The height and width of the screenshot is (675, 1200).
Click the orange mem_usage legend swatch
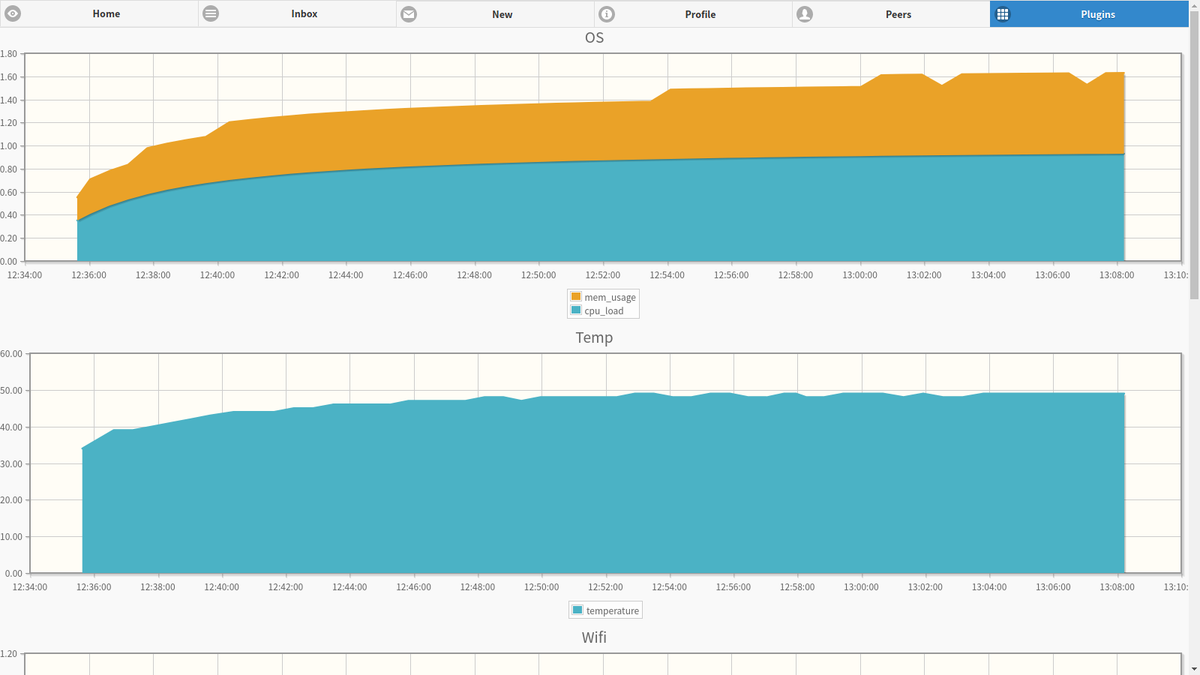(x=576, y=297)
